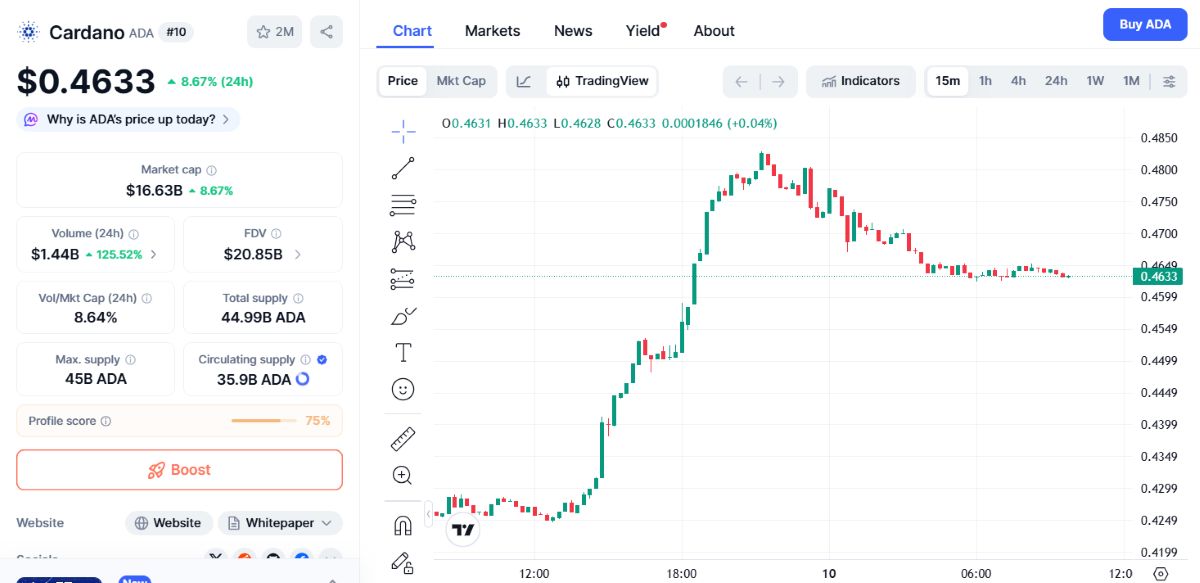1200x583 pixels.
Task: Switch chart to Mkt Cap view
Action: click(x=461, y=81)
